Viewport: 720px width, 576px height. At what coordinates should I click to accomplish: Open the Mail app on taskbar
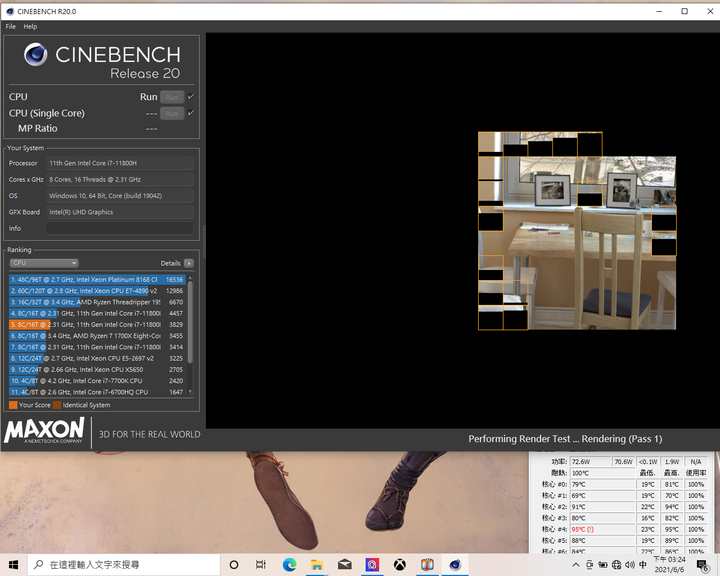[344, 565]
